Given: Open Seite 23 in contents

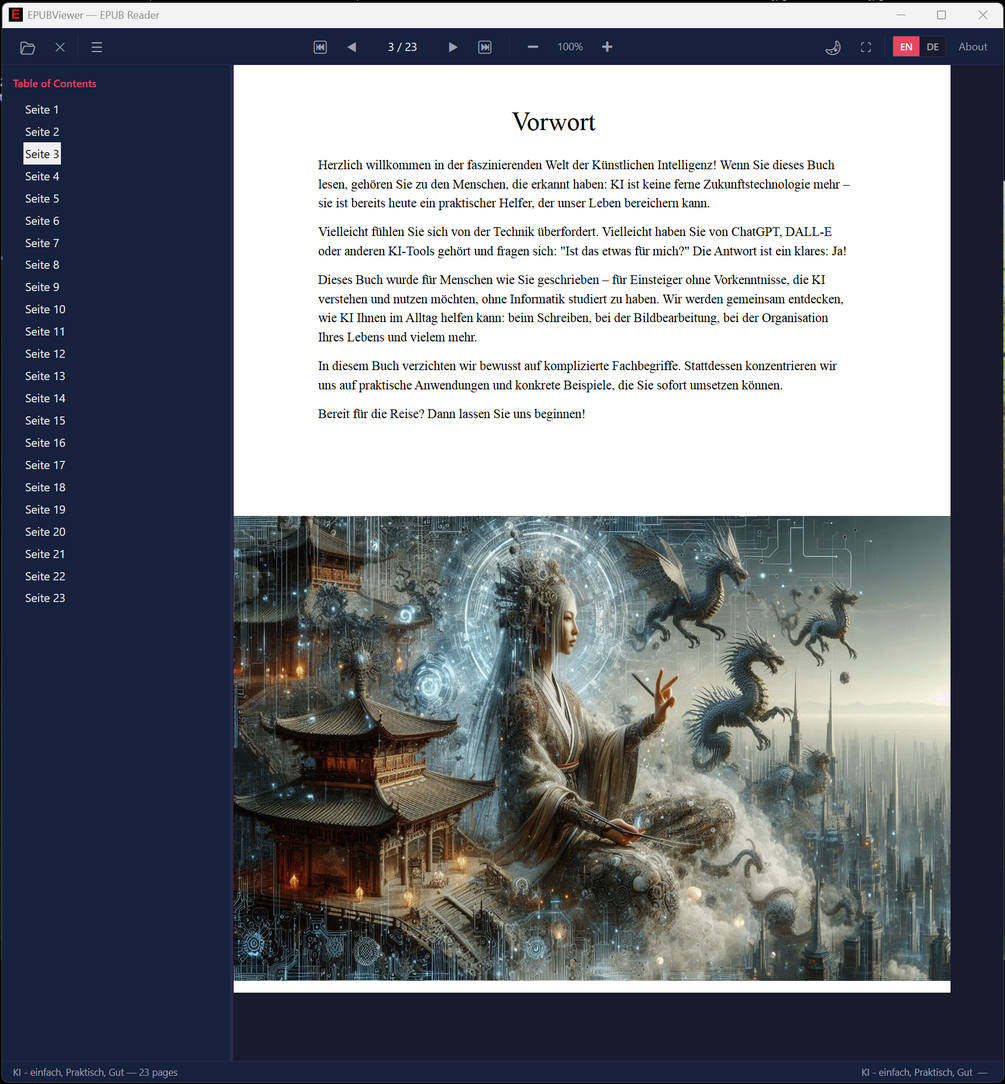Looking at the screenshot, I should [x=45, y=598].
